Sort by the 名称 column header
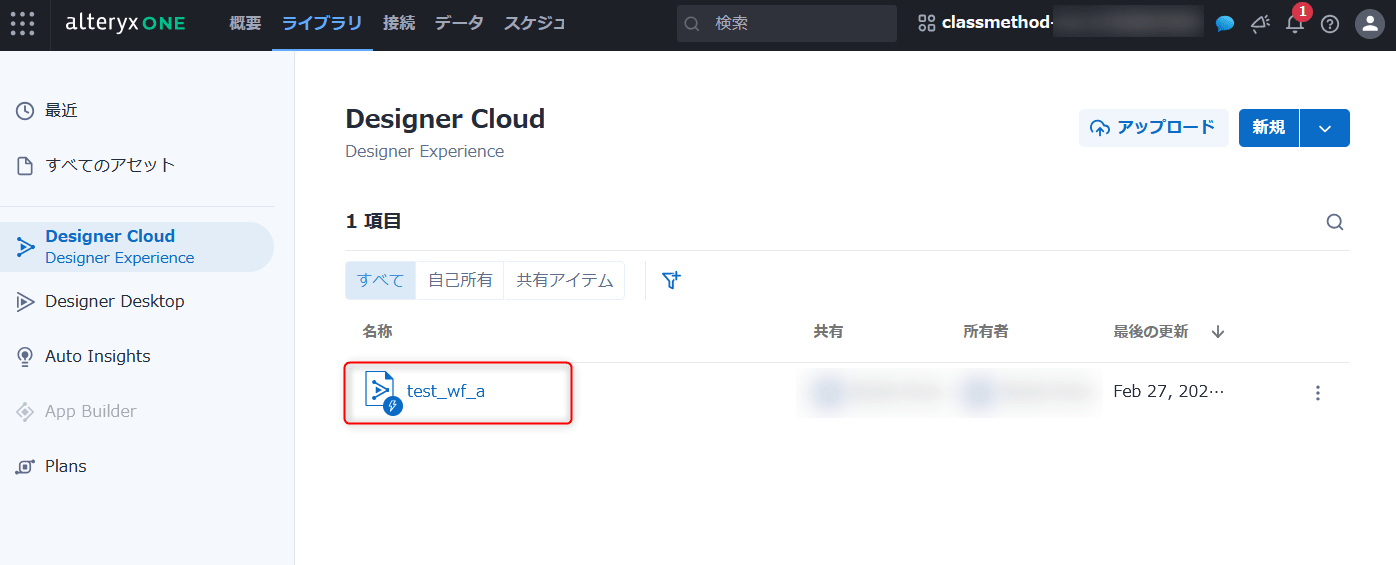This screenshot has height=565, width=1396. [378, 332]
